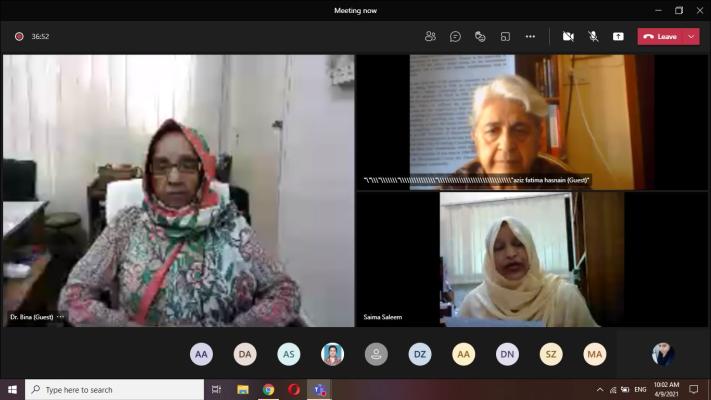Viewport: 711px width, 400px height.
Task: Open File Explorer from taskbar
Action: tap(242, 389)
